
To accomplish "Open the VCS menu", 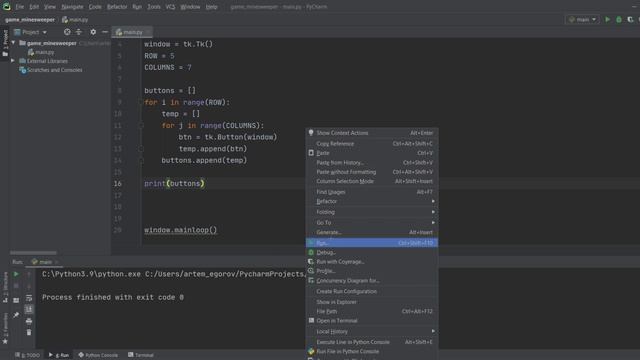I will 170,7.
